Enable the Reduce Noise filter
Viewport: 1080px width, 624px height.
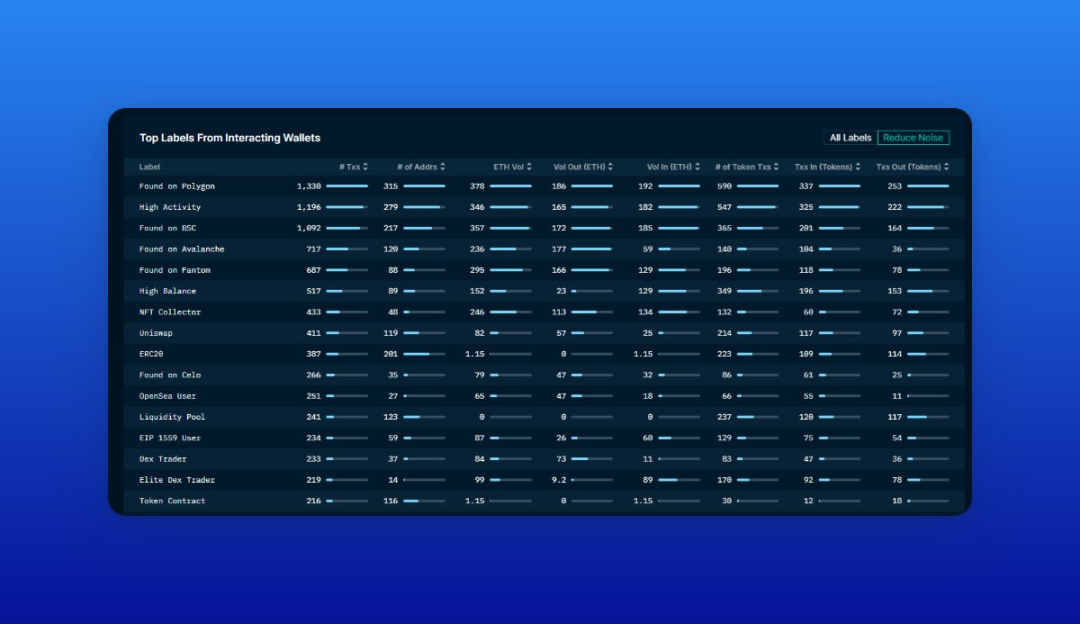click(x=913, y=138)
